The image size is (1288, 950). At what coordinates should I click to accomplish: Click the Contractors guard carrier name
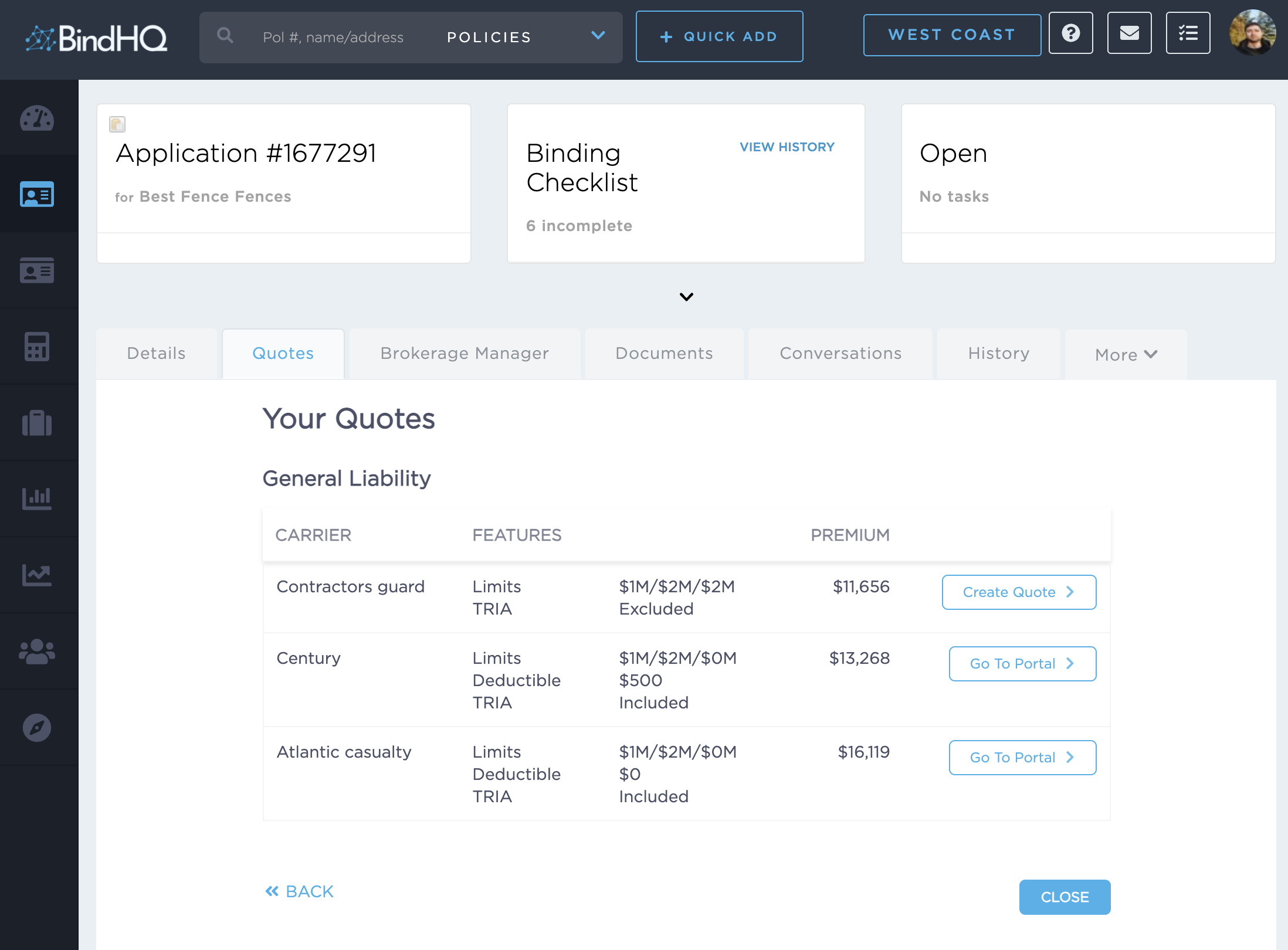click(351, 587)
